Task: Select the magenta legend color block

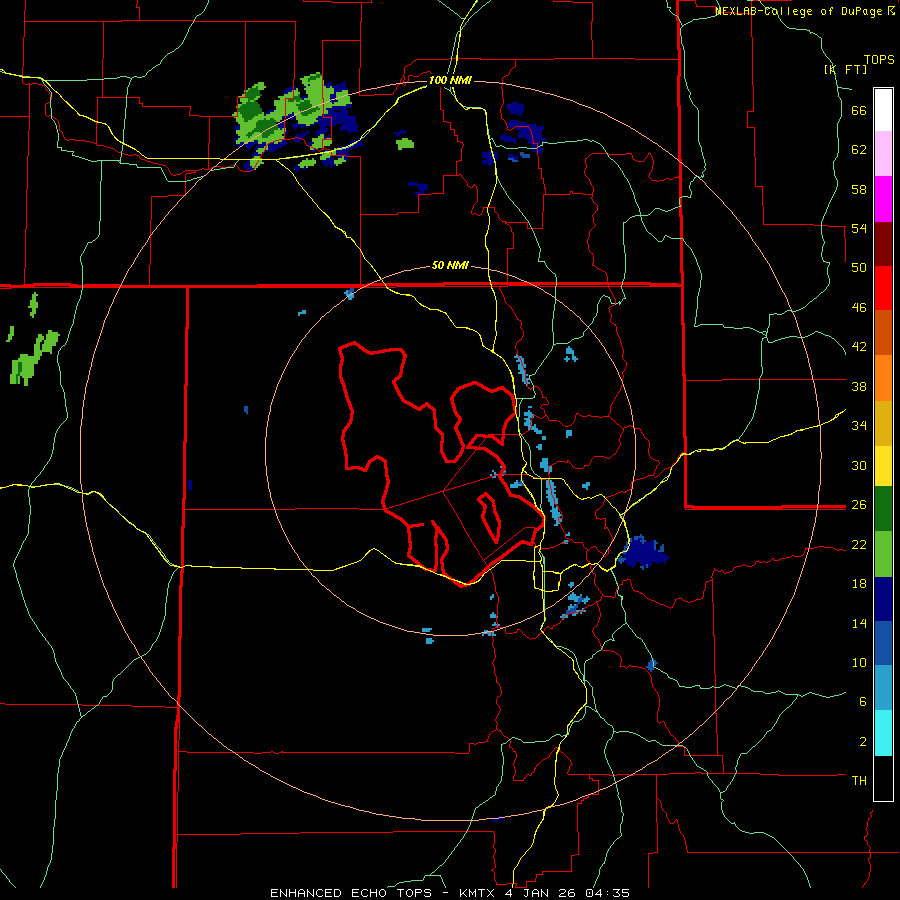Action: pos(883,199)
